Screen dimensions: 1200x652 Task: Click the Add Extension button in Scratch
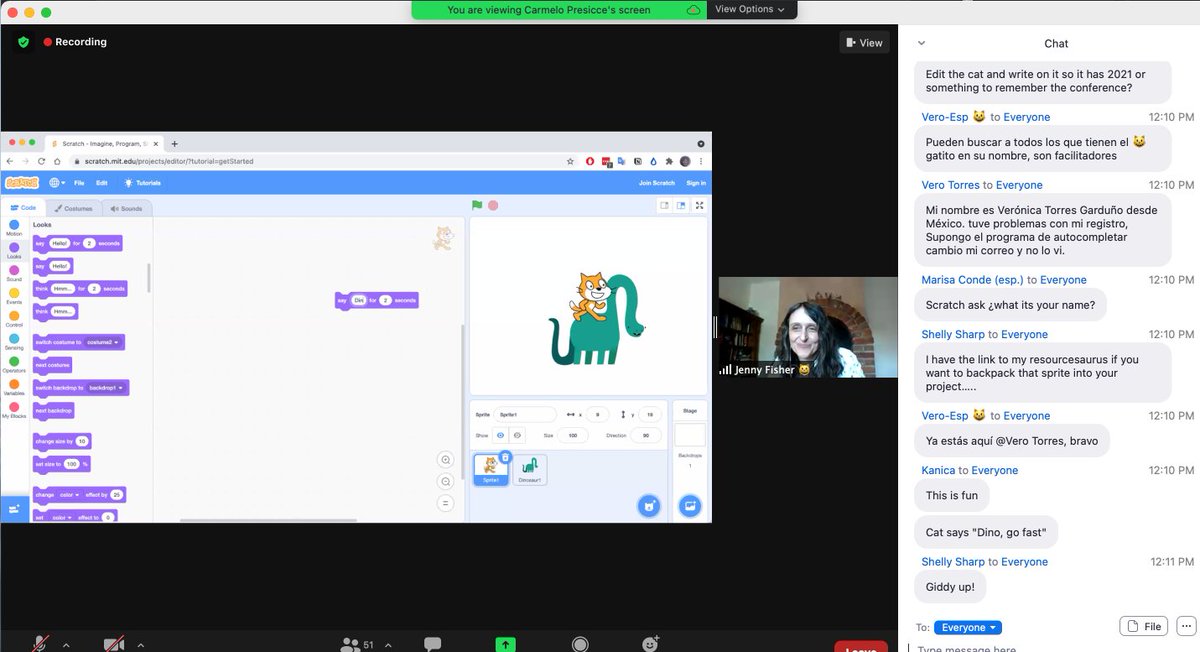point(14,509)
